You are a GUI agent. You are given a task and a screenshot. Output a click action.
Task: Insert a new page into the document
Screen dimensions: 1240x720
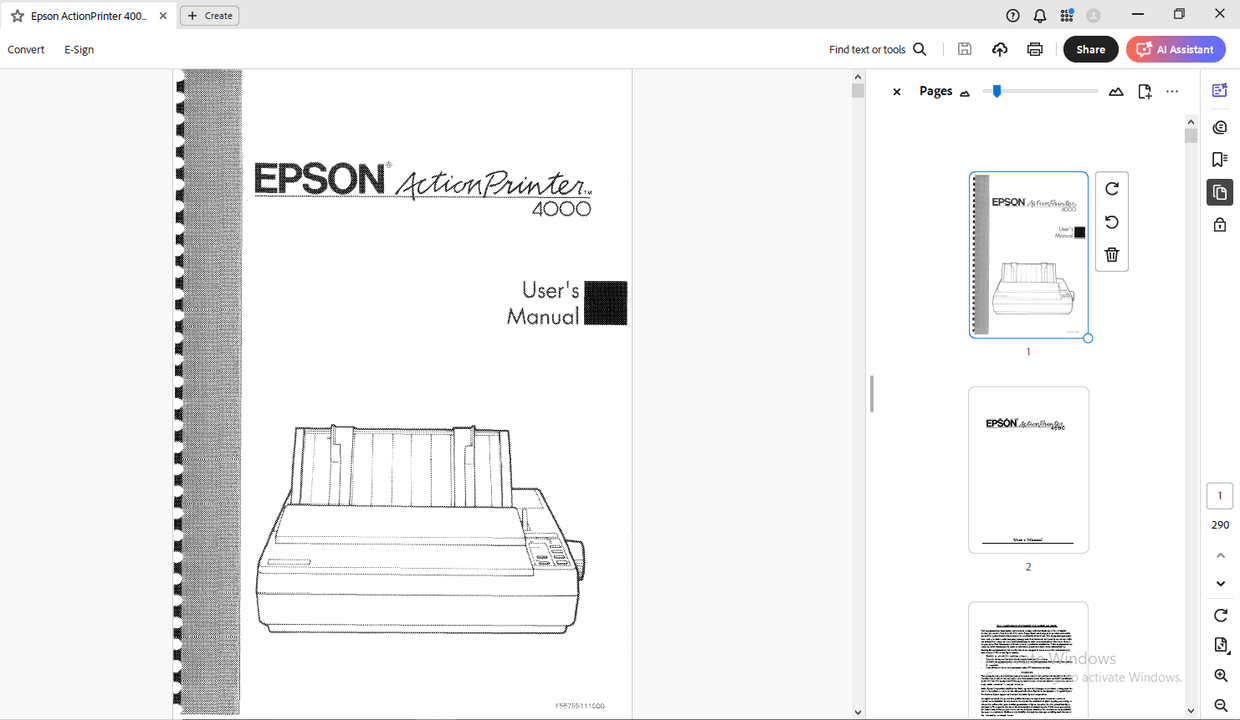[x=1144, y=91]
